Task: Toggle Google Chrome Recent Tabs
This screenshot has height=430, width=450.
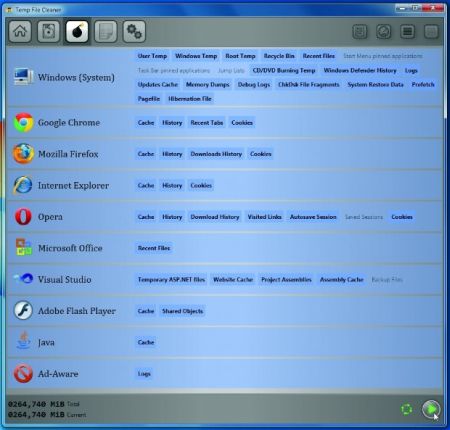Action: click(207, 123)
